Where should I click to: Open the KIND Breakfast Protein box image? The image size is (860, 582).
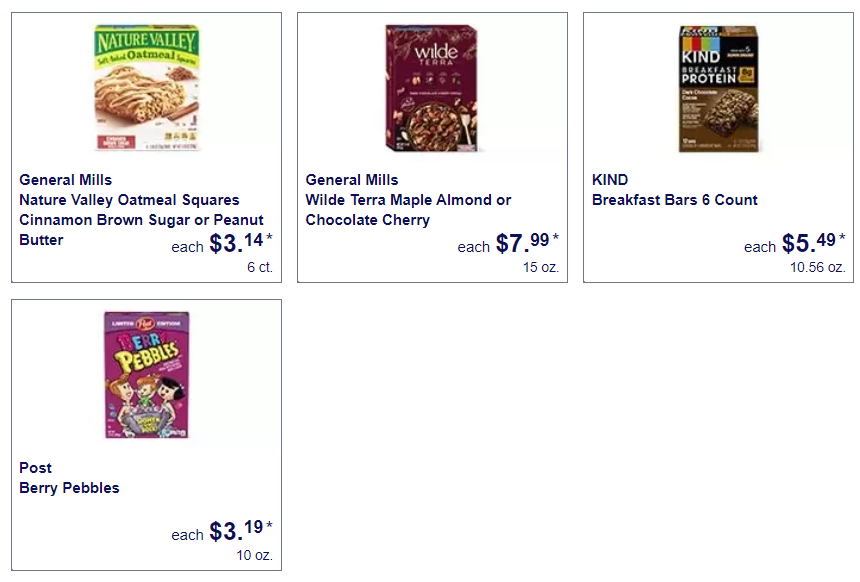(x=718, y=89)
